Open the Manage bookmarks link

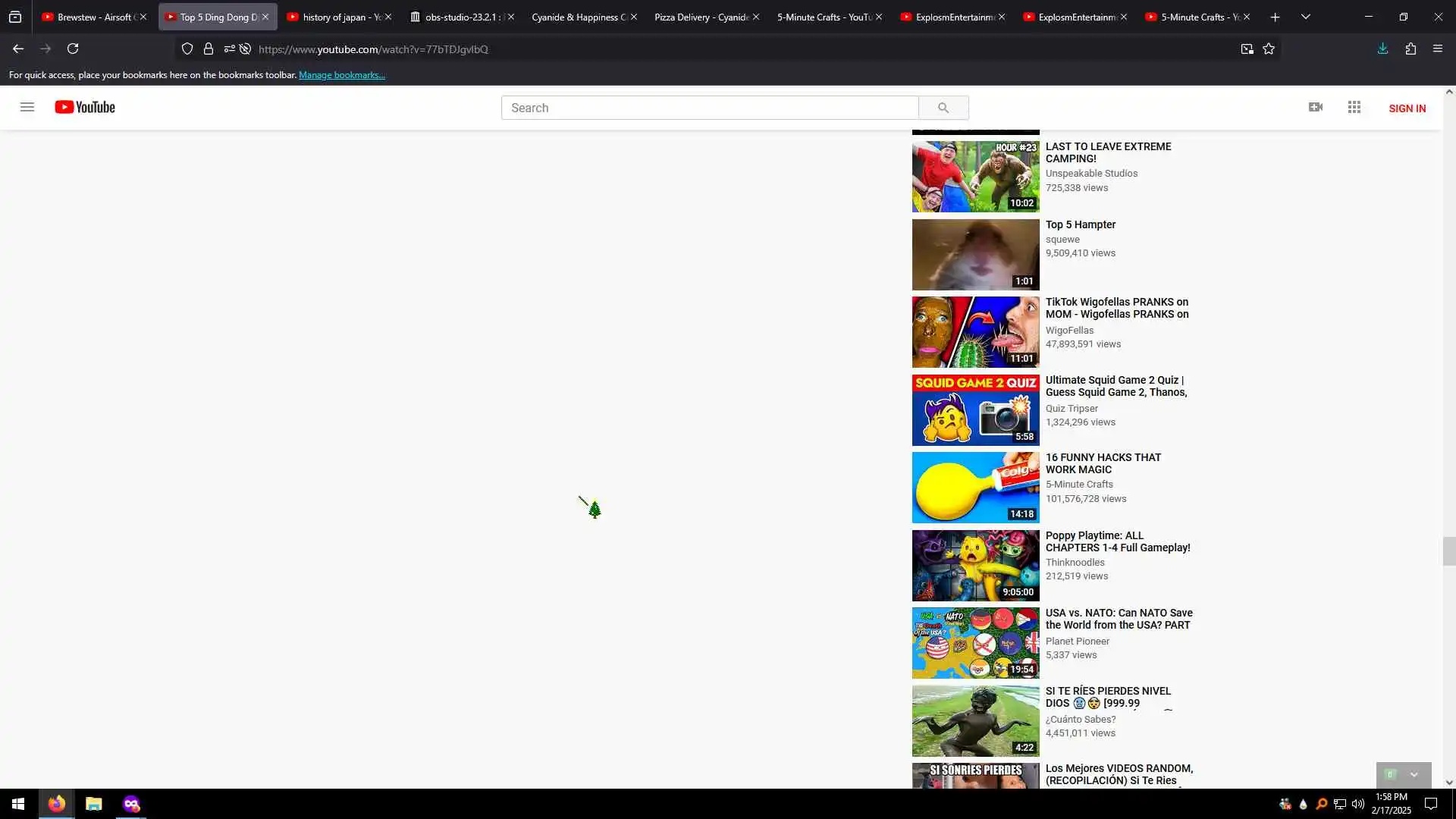tap(342, 75)
